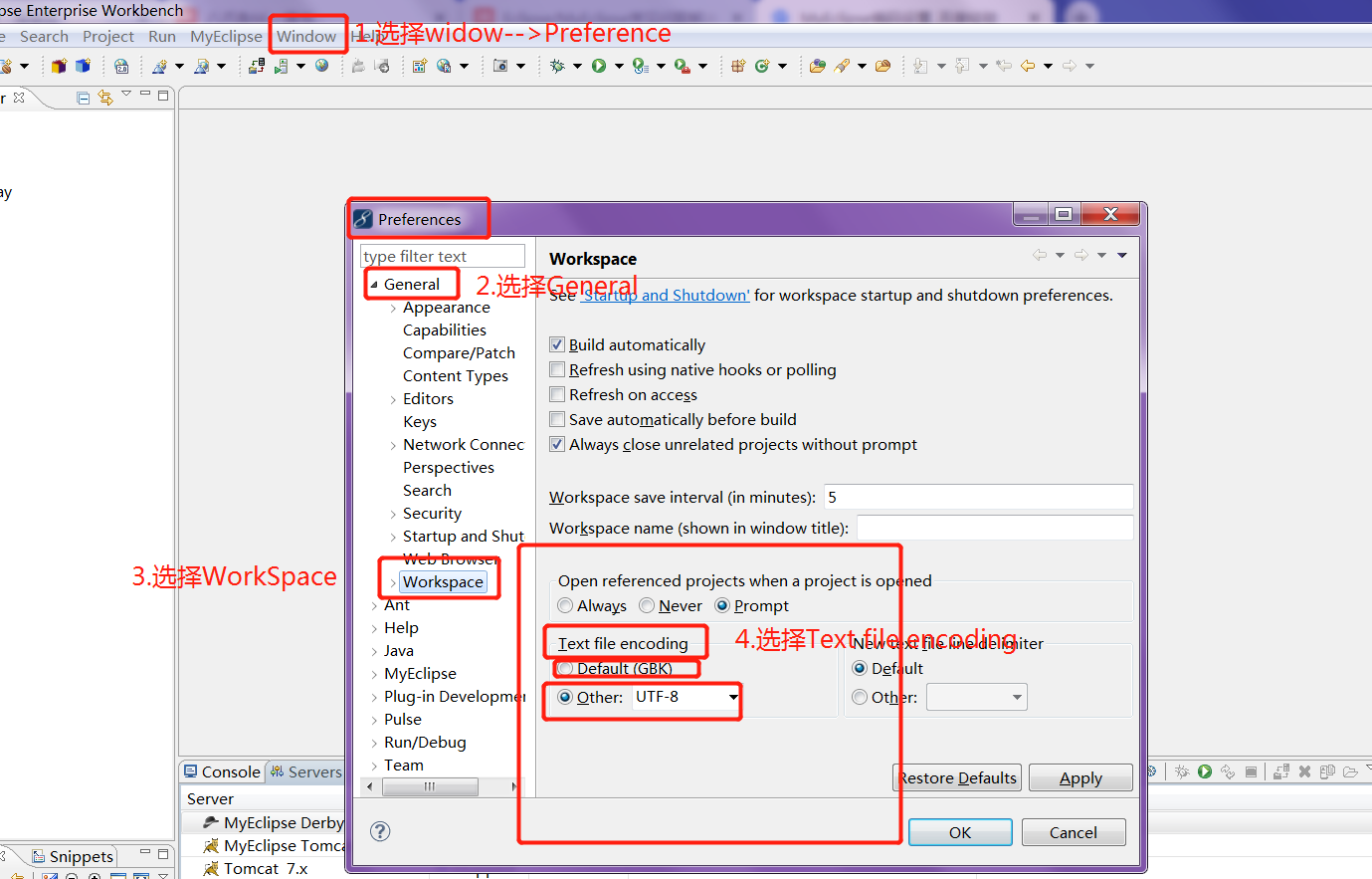This screenshot has width=1372, height=879.
Task: Click the Open Task folder icon
Action: (x=882, y=66)
